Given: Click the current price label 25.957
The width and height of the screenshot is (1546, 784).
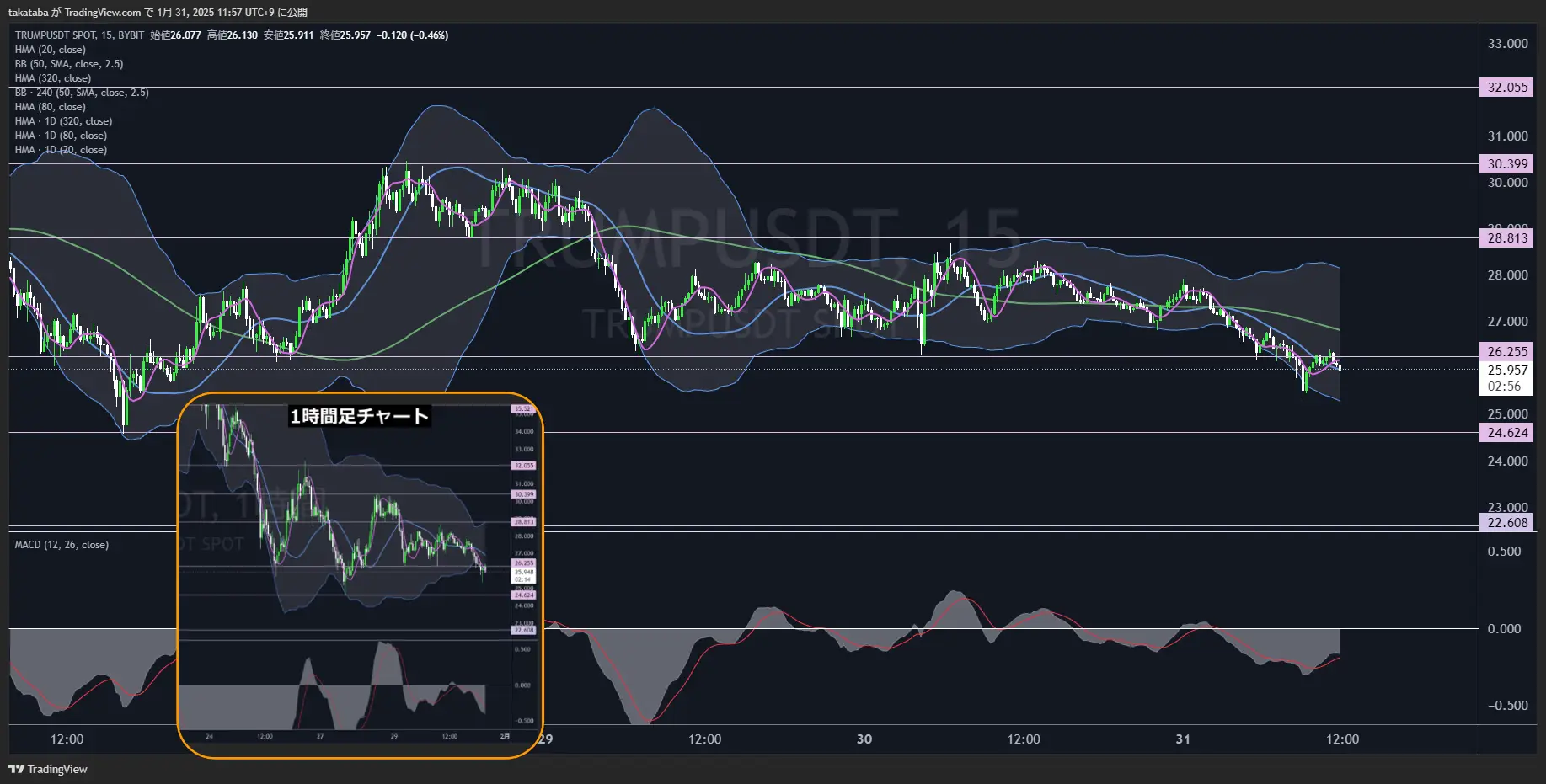Looking at the screenshot, I should pos(1506,371).
